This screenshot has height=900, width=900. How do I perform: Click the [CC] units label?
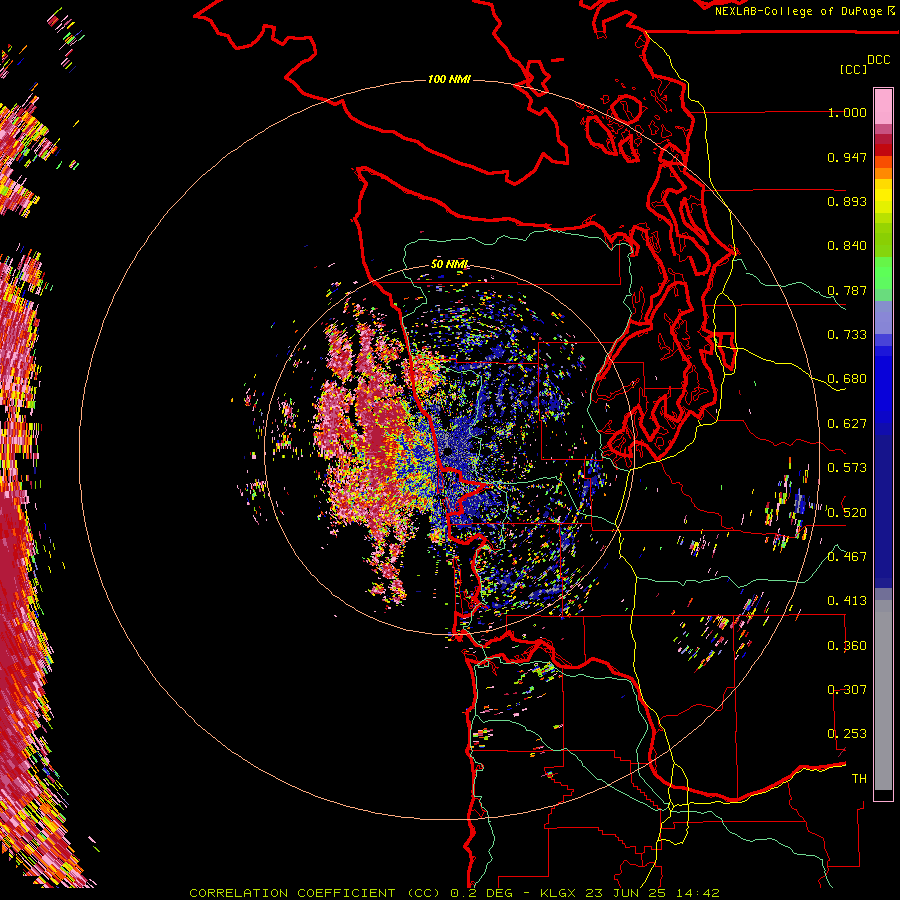point(853,69)
